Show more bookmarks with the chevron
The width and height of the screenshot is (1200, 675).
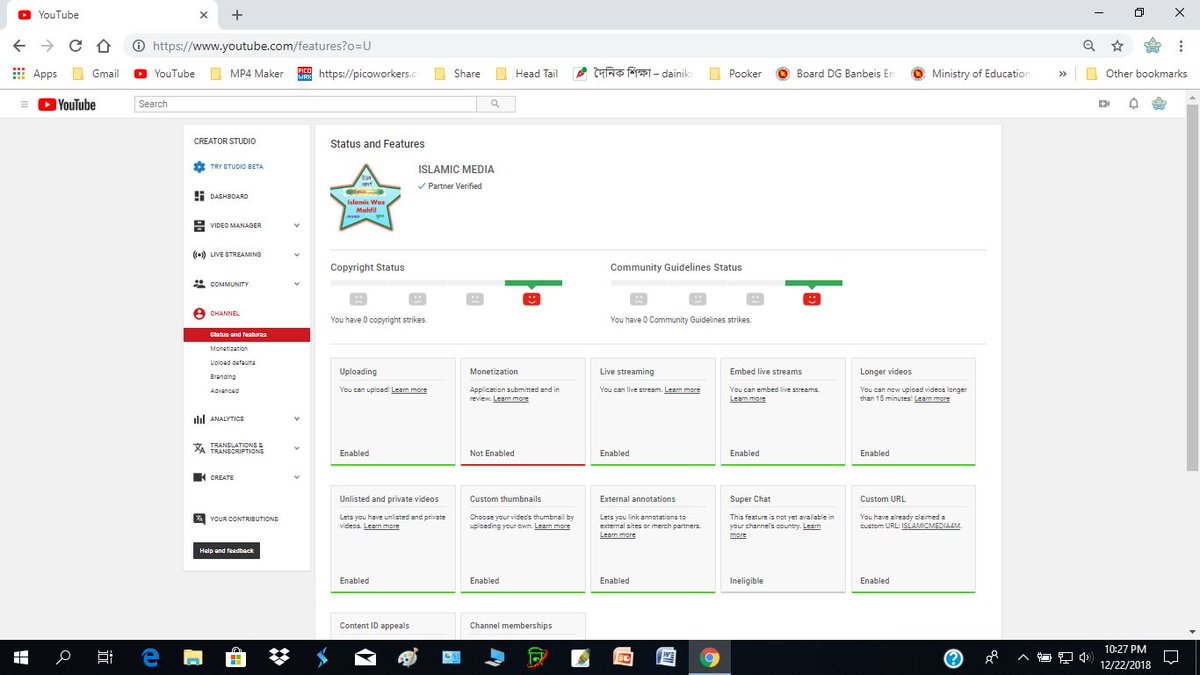tap(1062, 73)
